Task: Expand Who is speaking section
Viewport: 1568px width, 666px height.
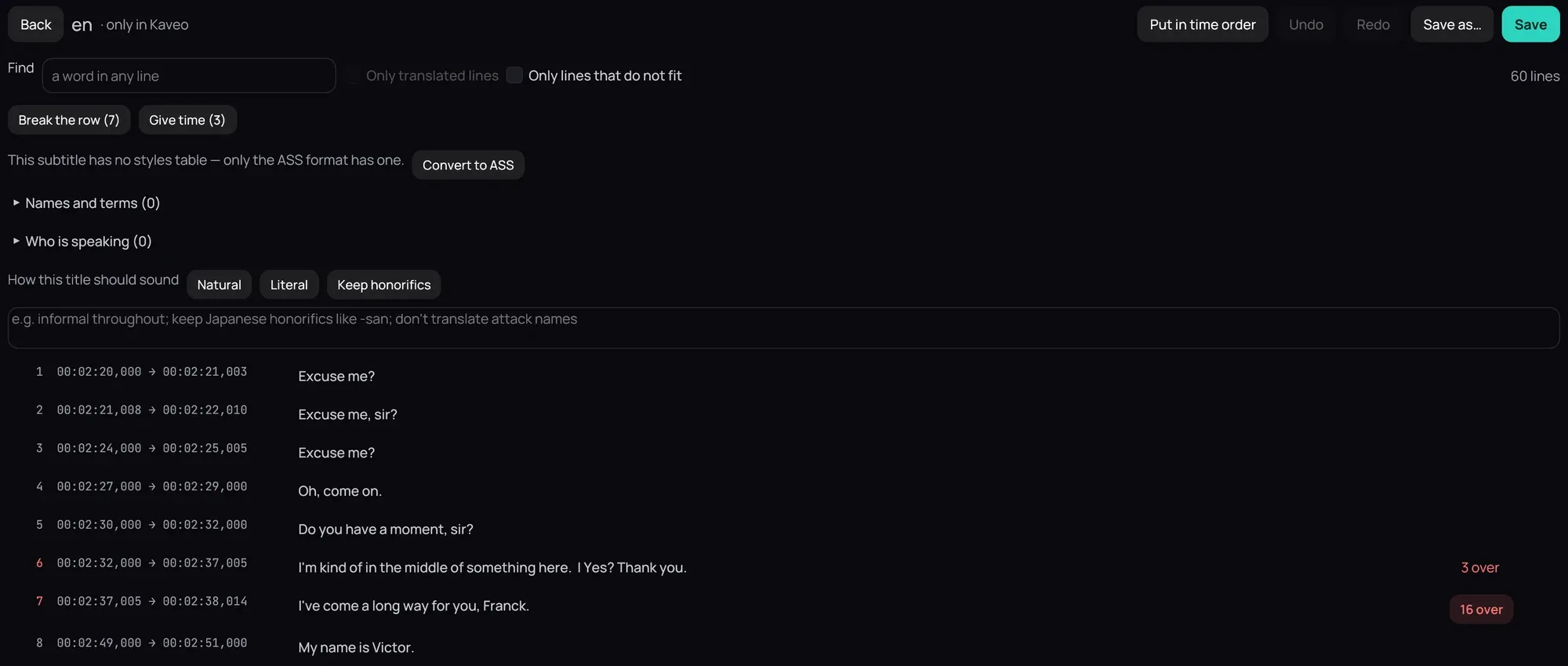Action: coord(82,242)
